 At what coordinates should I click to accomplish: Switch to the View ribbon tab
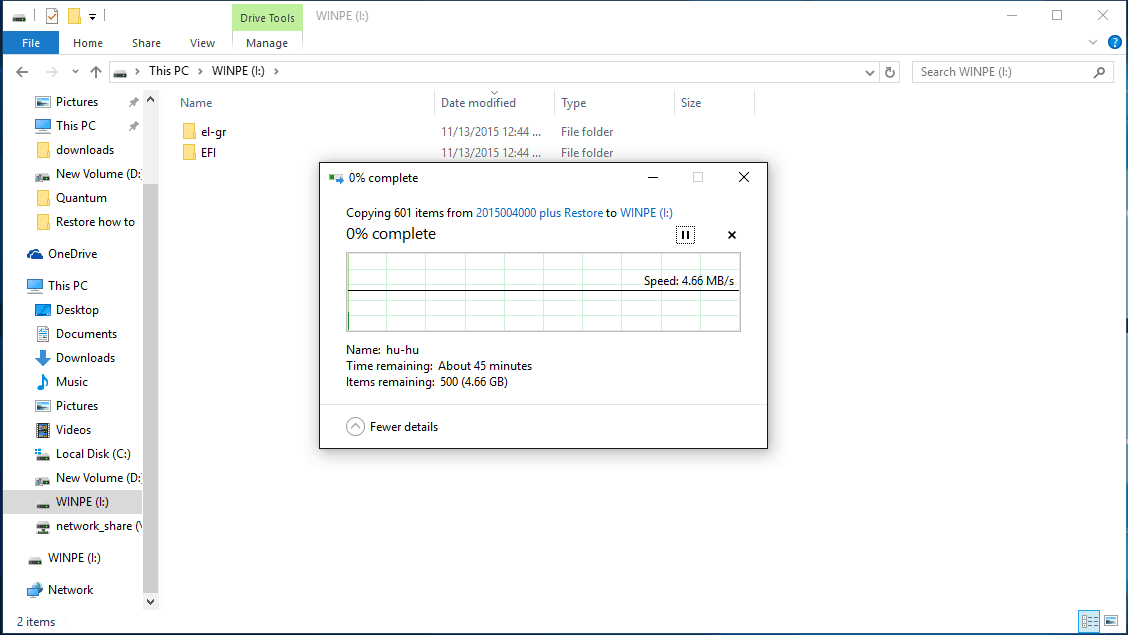click(202, 43)
